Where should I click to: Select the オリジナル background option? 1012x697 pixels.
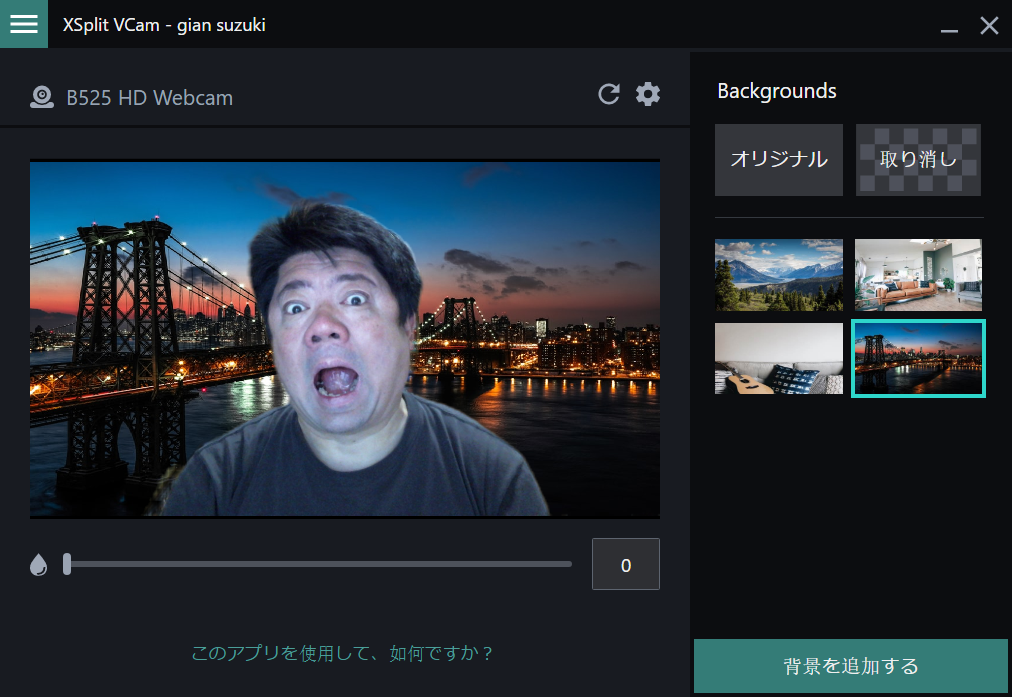pos(778,160)
